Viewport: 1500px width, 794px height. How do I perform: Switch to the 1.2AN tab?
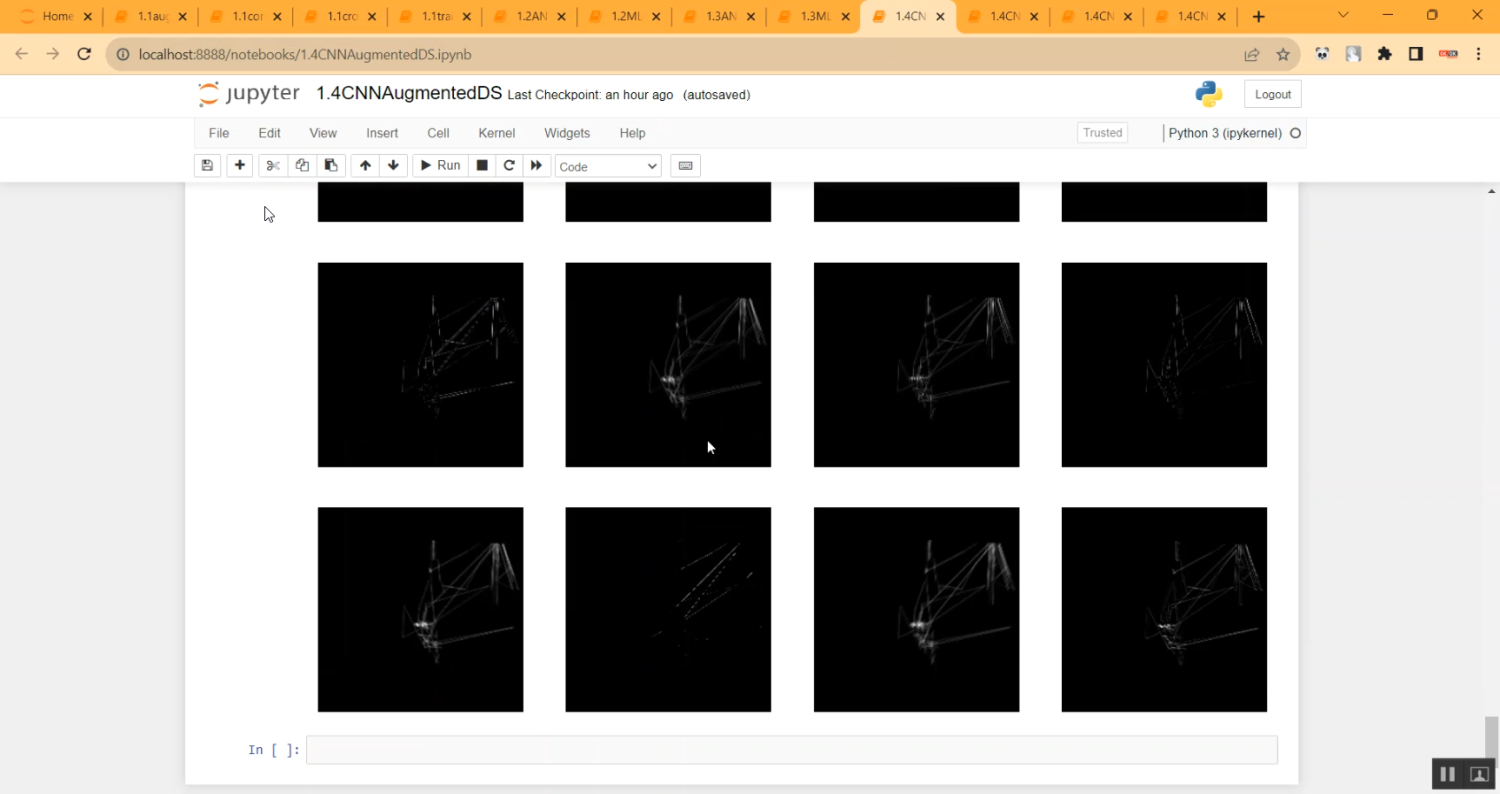pos(529,17)
